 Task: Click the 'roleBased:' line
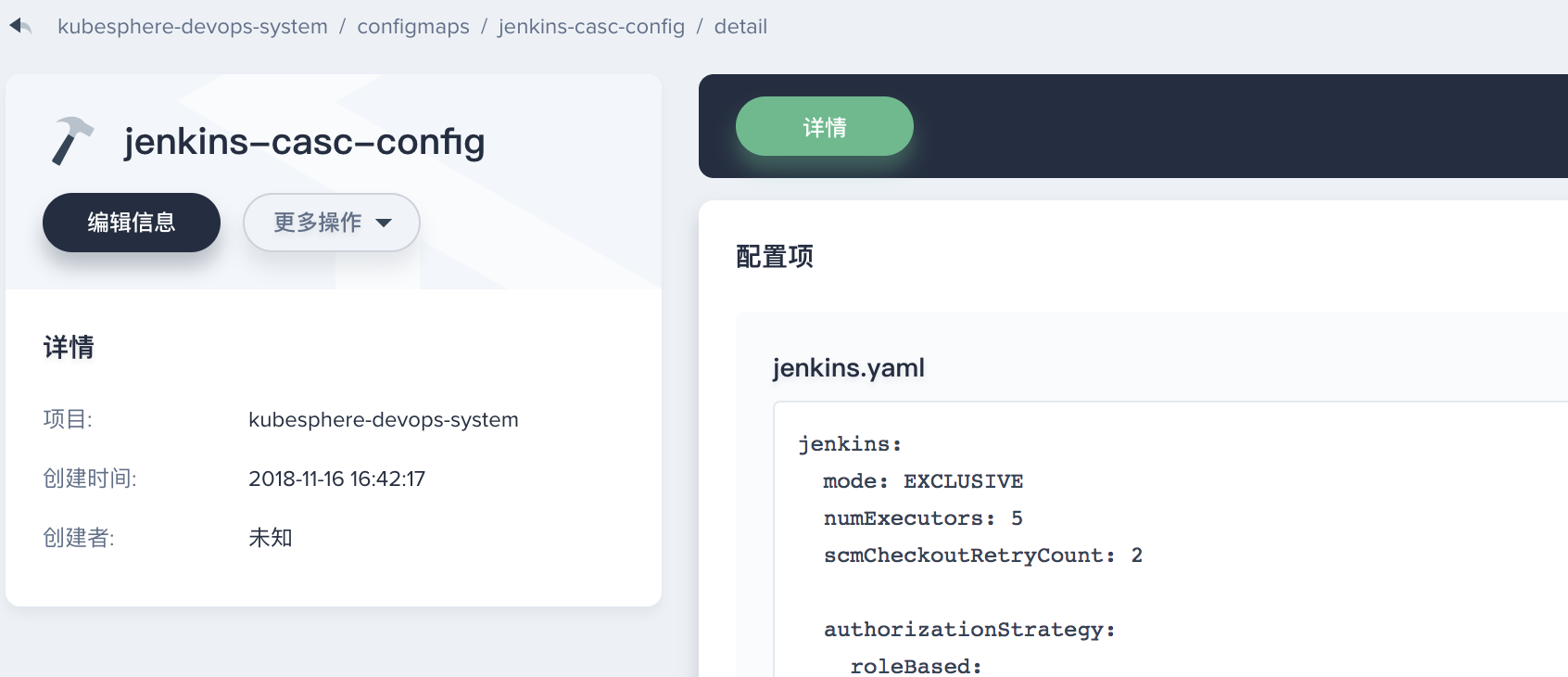click(x=916, y=666)
